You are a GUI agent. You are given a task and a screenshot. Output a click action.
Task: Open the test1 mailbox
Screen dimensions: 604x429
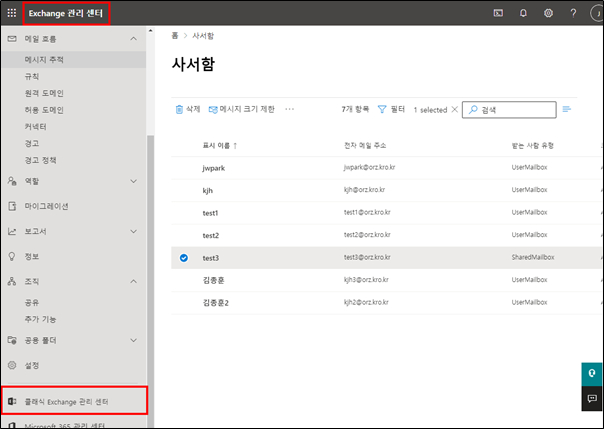pyautogui.click(x=210, y=213)
